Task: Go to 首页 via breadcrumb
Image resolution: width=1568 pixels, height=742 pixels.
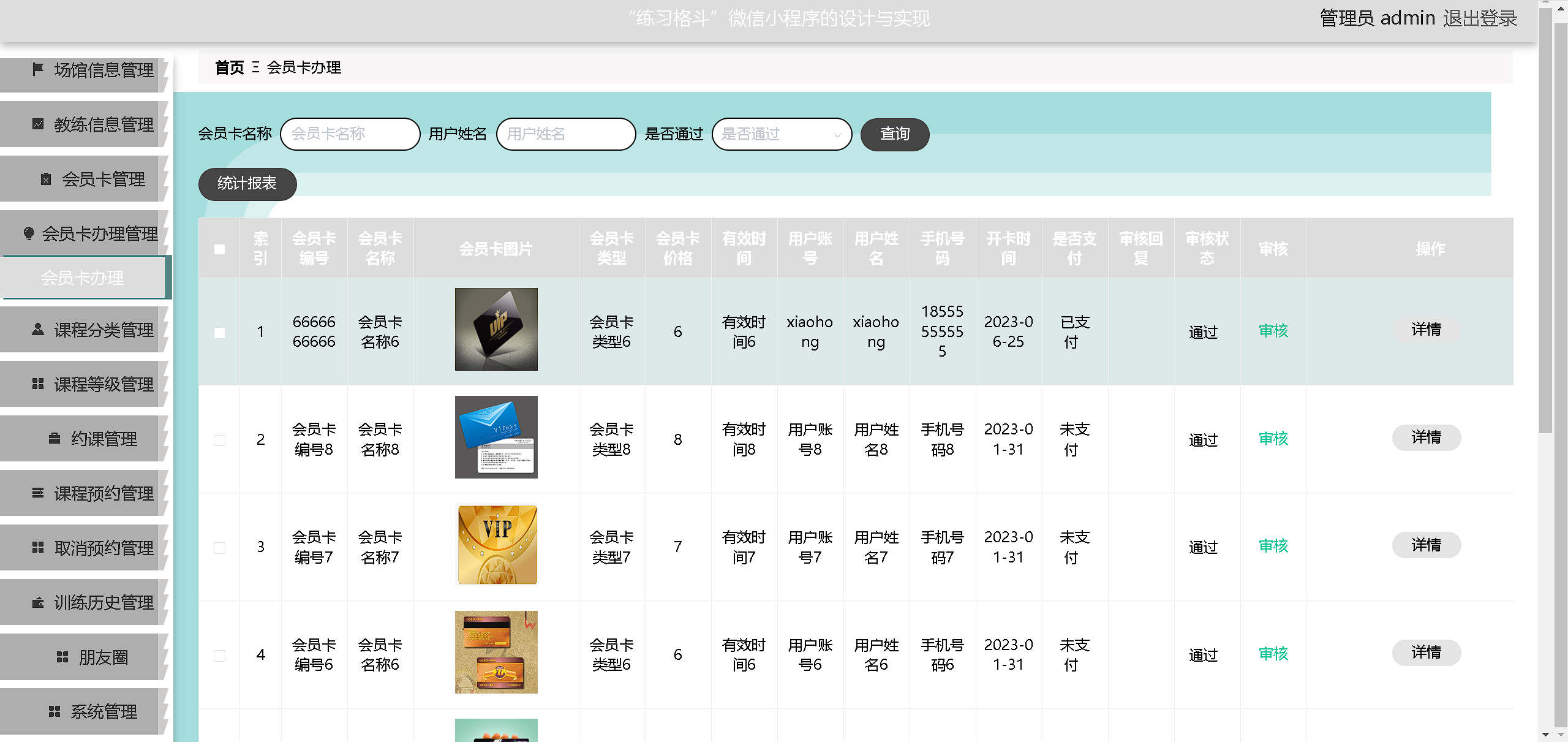Action: [x=230, y=67]
